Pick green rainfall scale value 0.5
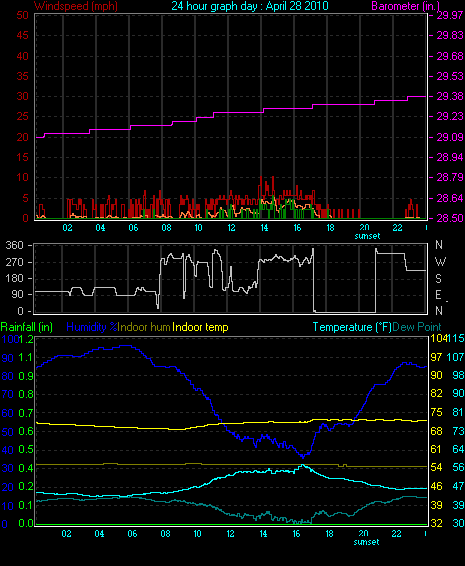Viewport: 465px width, 566px height. point(25,449)
